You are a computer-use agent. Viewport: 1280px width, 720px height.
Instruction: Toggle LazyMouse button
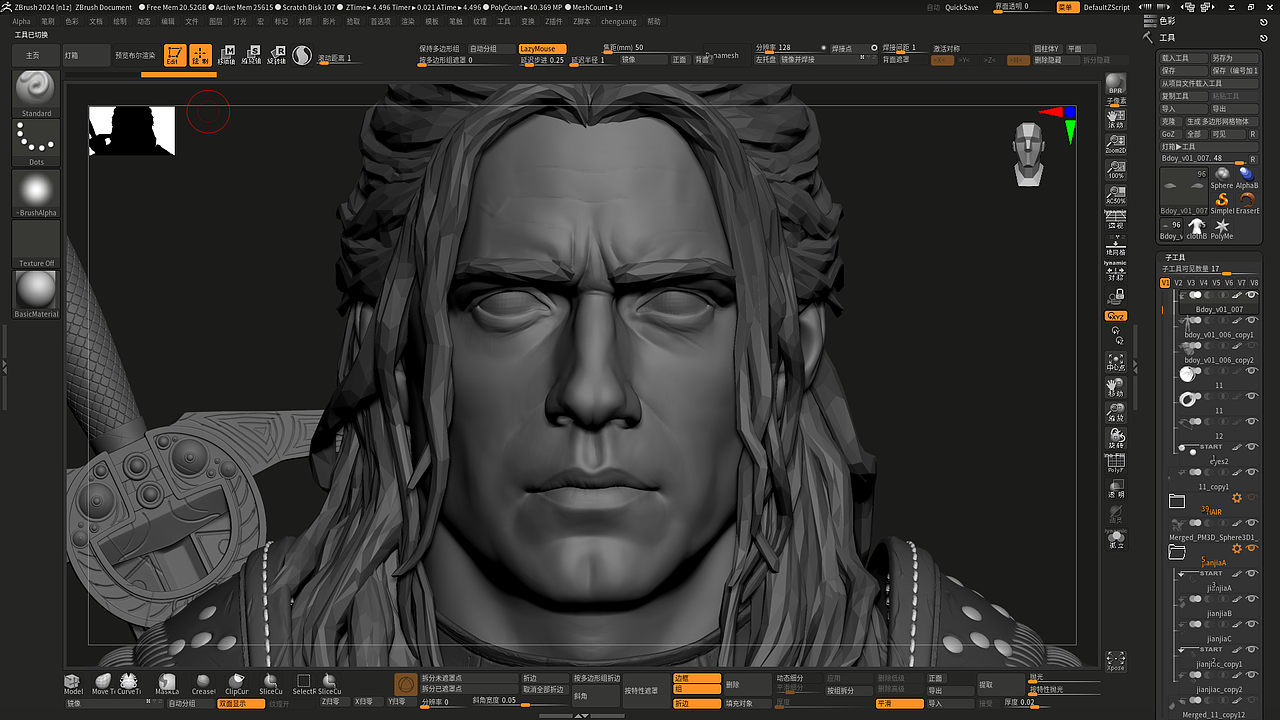click(x=542, y=48)
